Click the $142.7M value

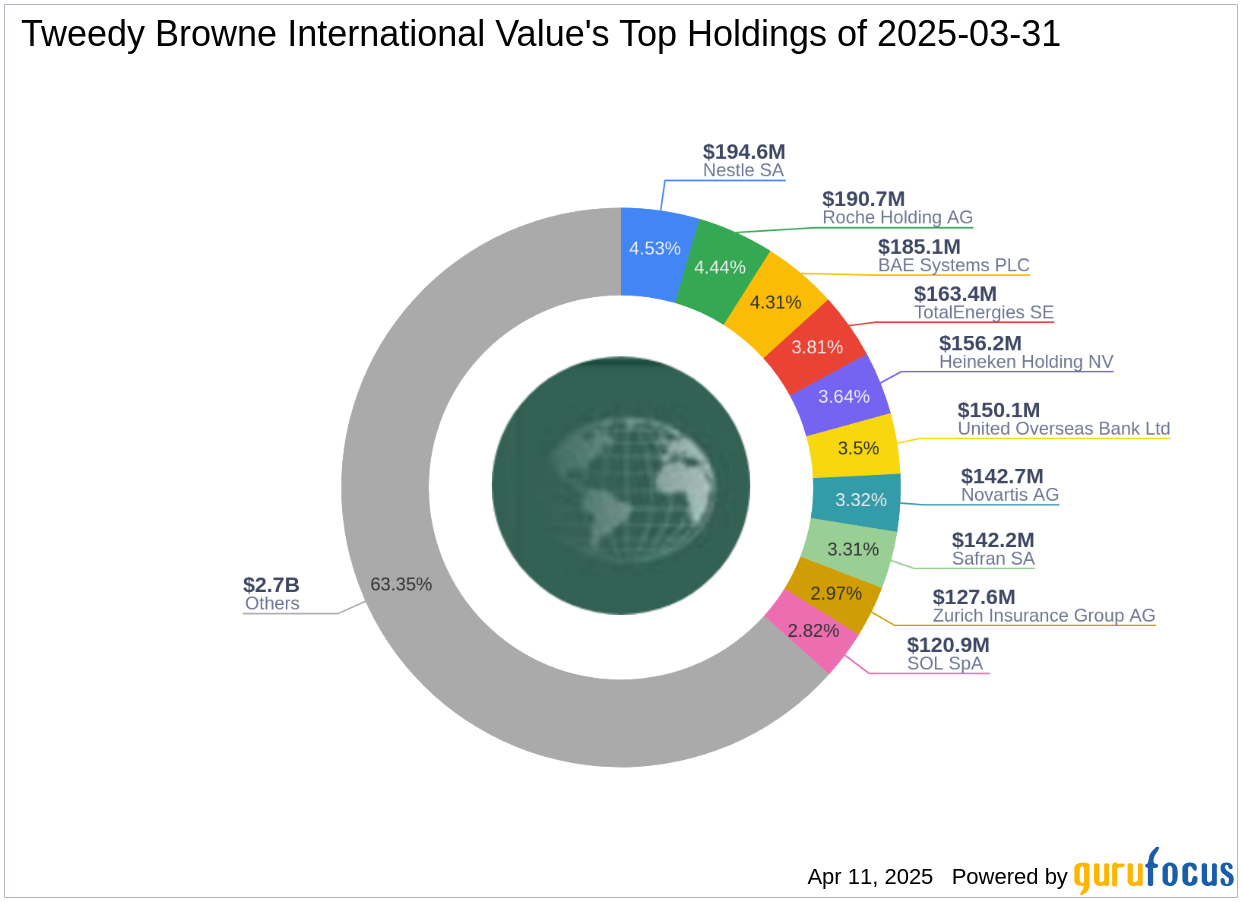coord(1001,476)
